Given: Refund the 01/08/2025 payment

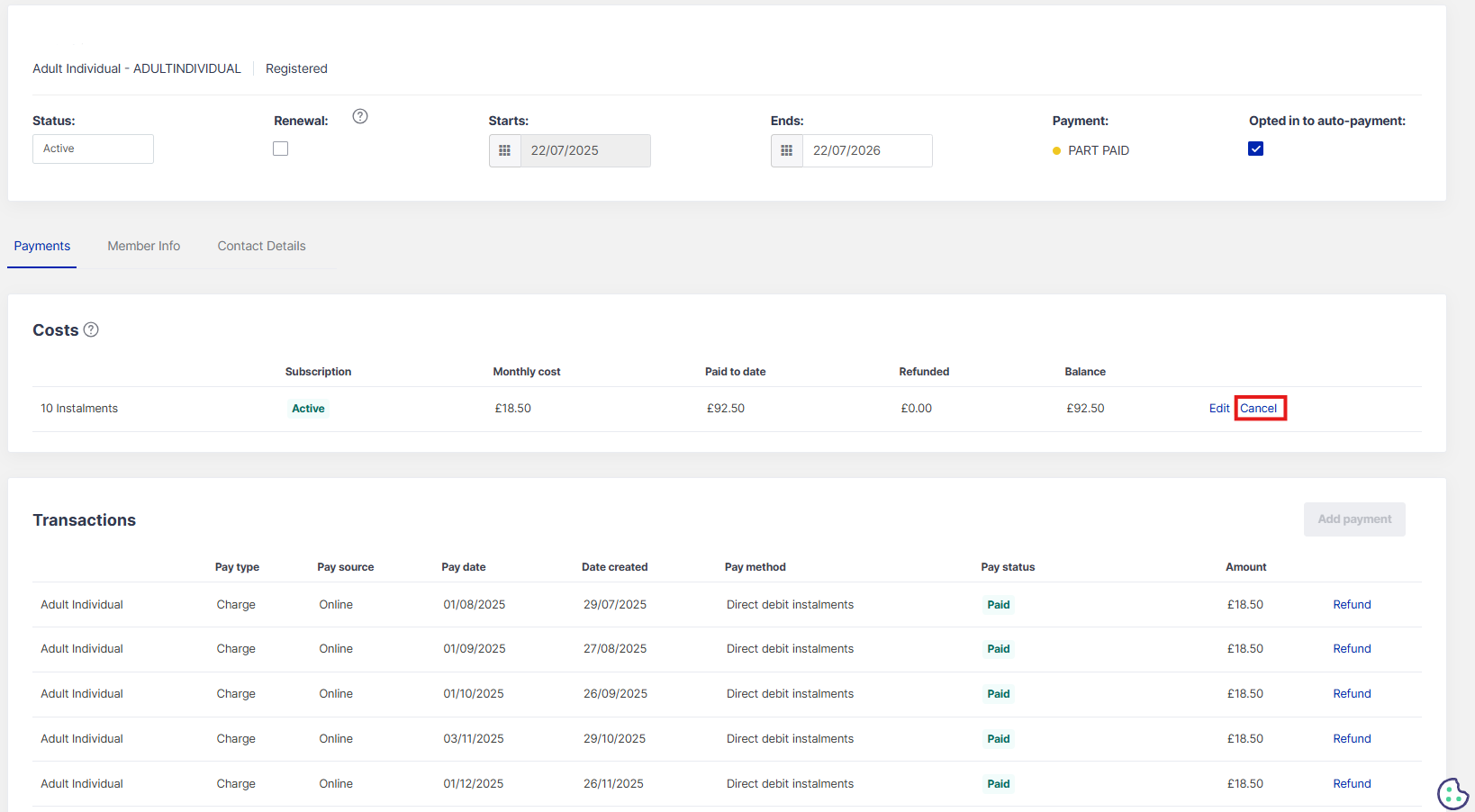Looking at the screenshot, I should click(1352, 604).
